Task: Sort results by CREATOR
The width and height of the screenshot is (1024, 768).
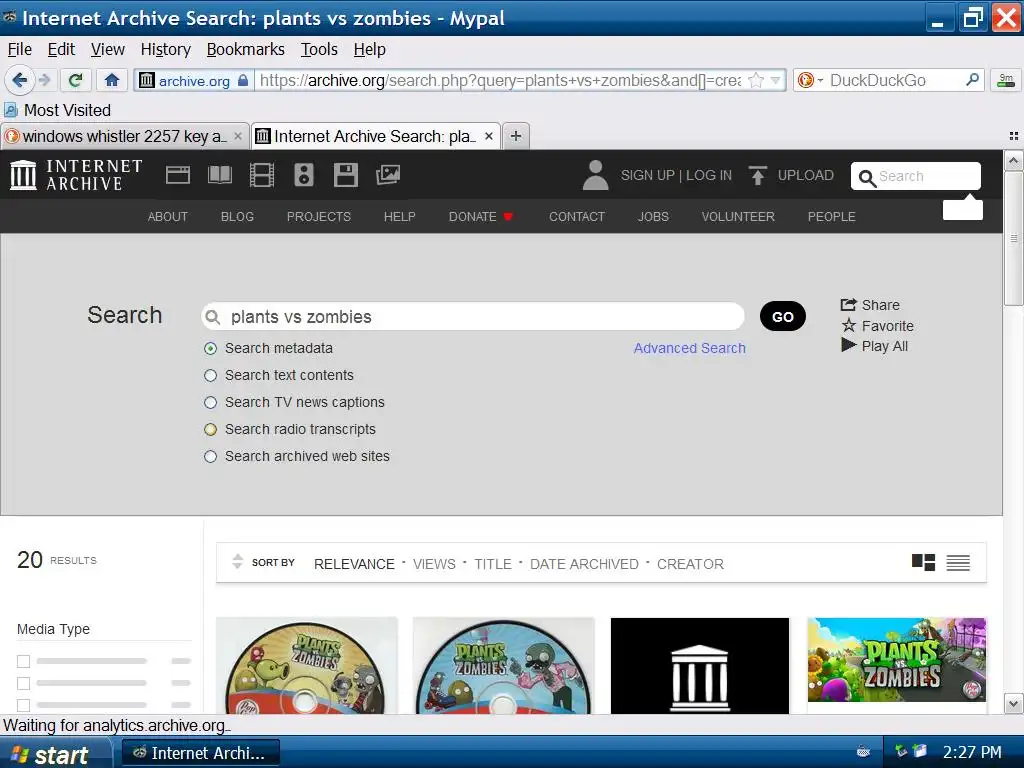Action: (x=690, y=564)
